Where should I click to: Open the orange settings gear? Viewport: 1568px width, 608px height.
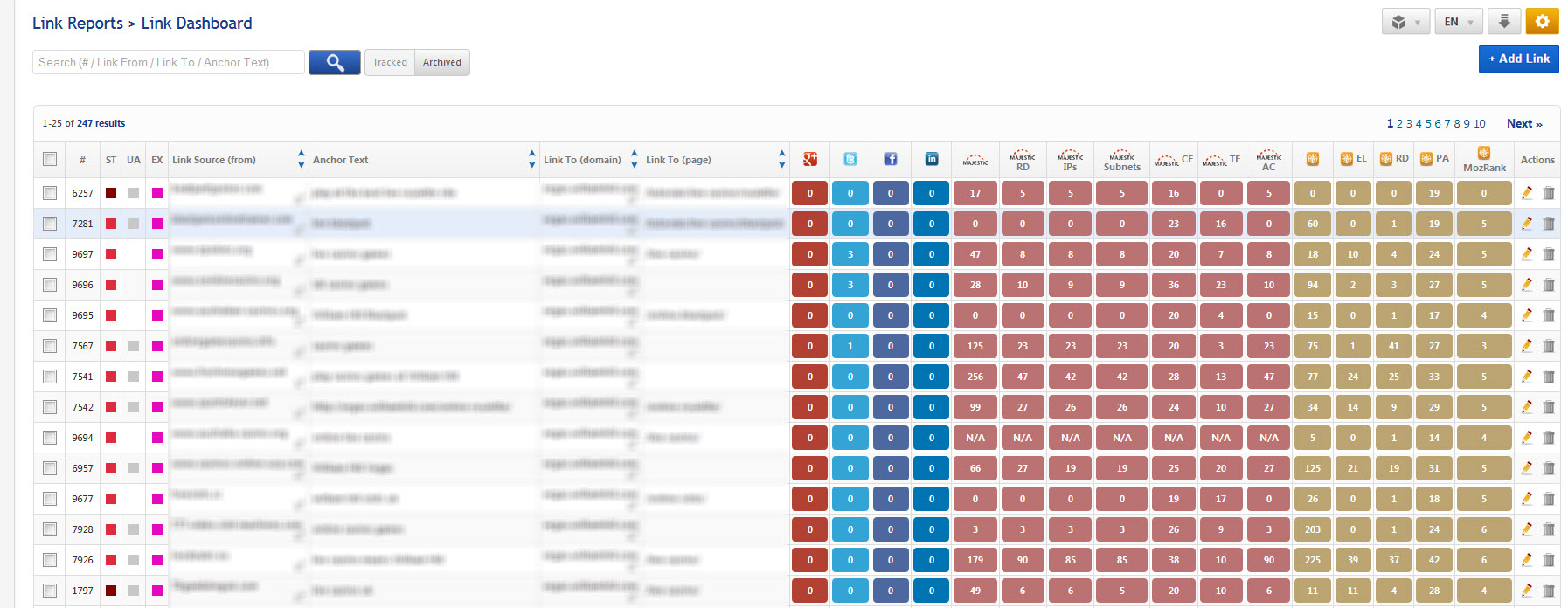[x=1542, y=22]
